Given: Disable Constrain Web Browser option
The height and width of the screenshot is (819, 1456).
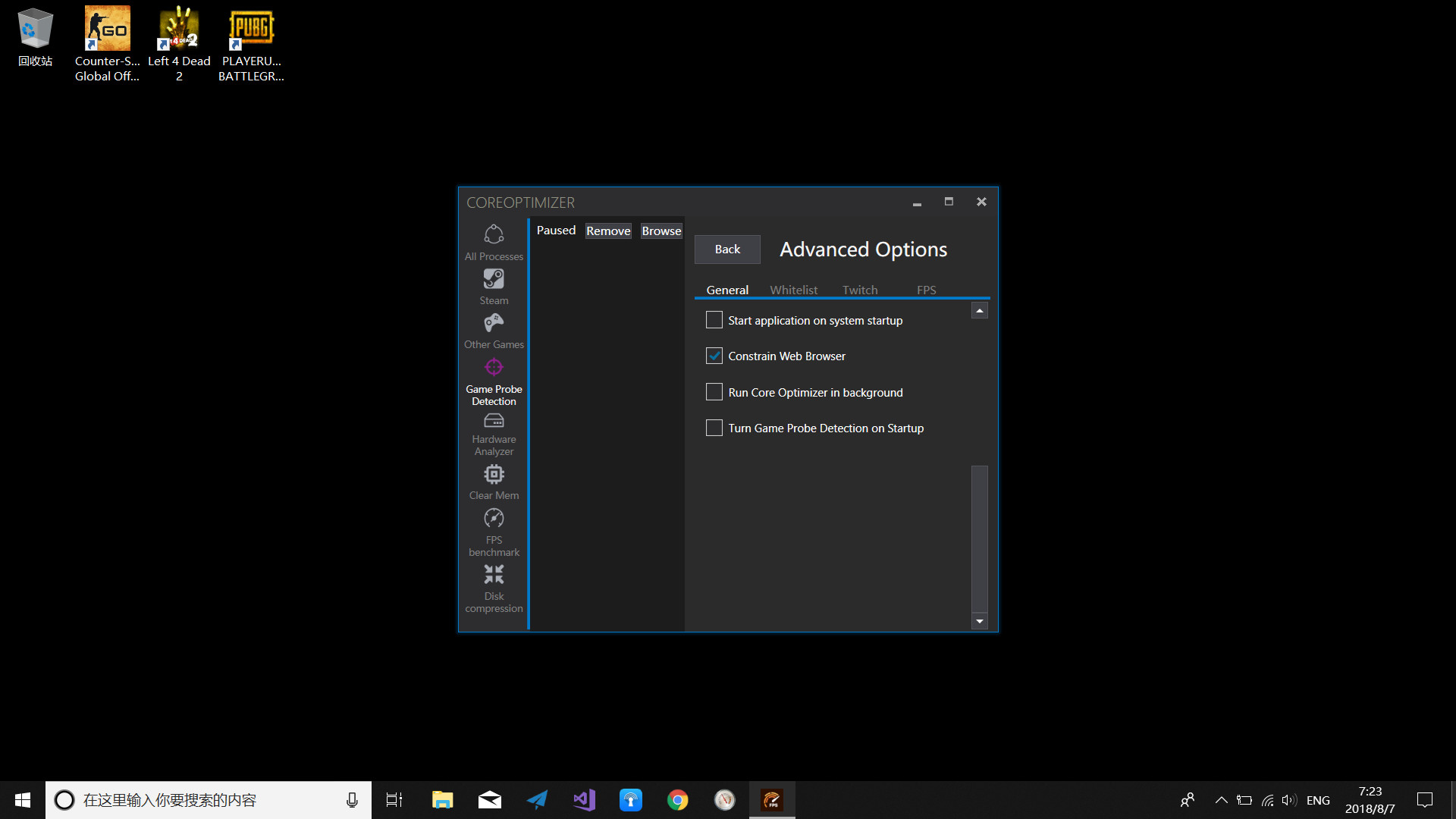Looking at the screenshot, I should (714, 356).
